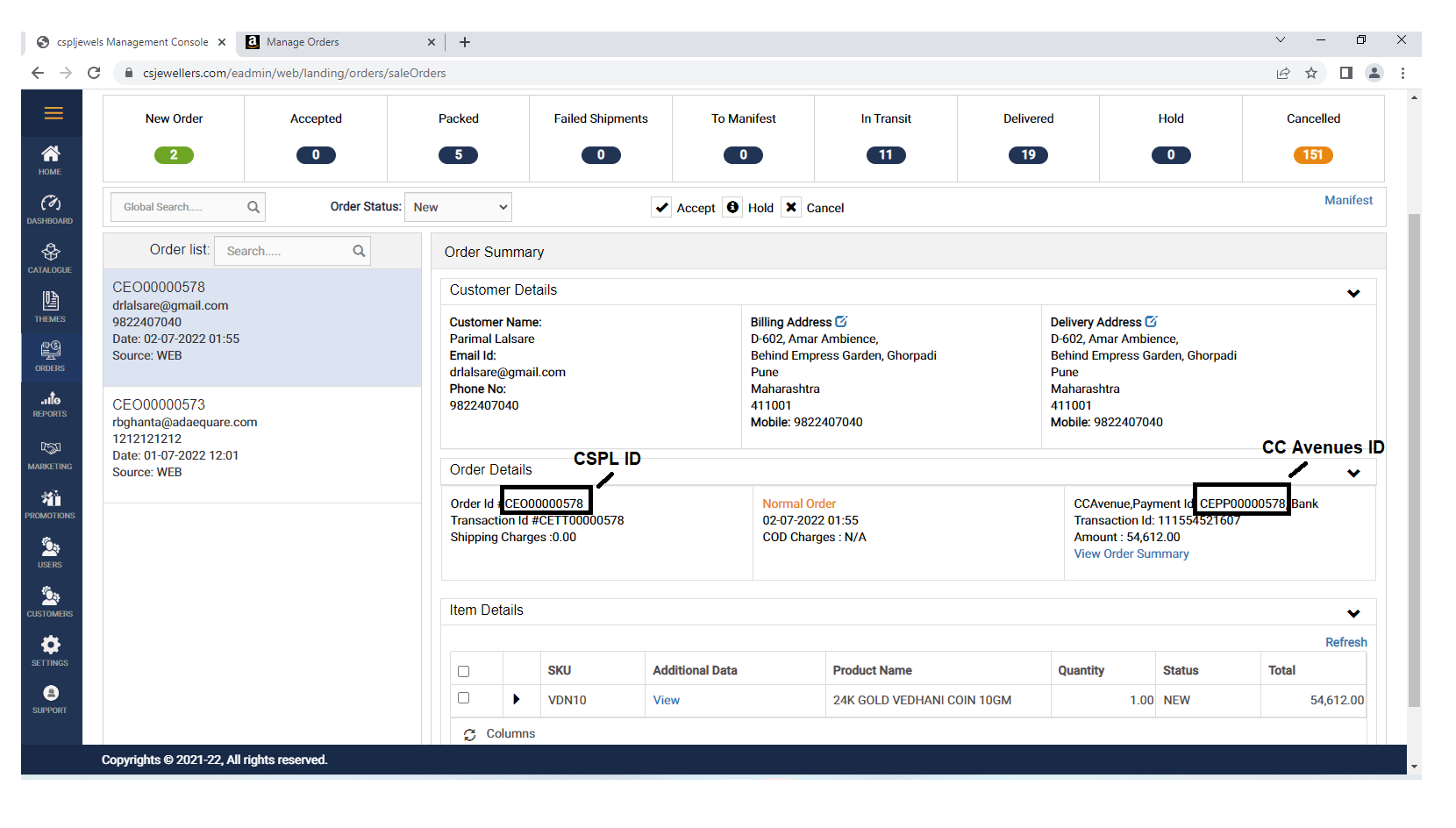Open Support in sidebar
Image resolution: width=1456 pixels, height=828 pixels.
click(51, 699)
